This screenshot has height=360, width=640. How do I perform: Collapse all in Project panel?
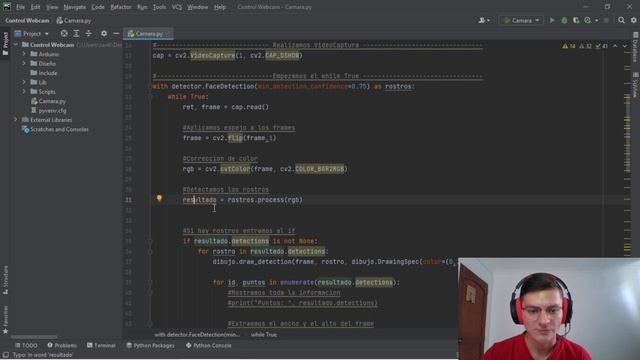point(89,33)
